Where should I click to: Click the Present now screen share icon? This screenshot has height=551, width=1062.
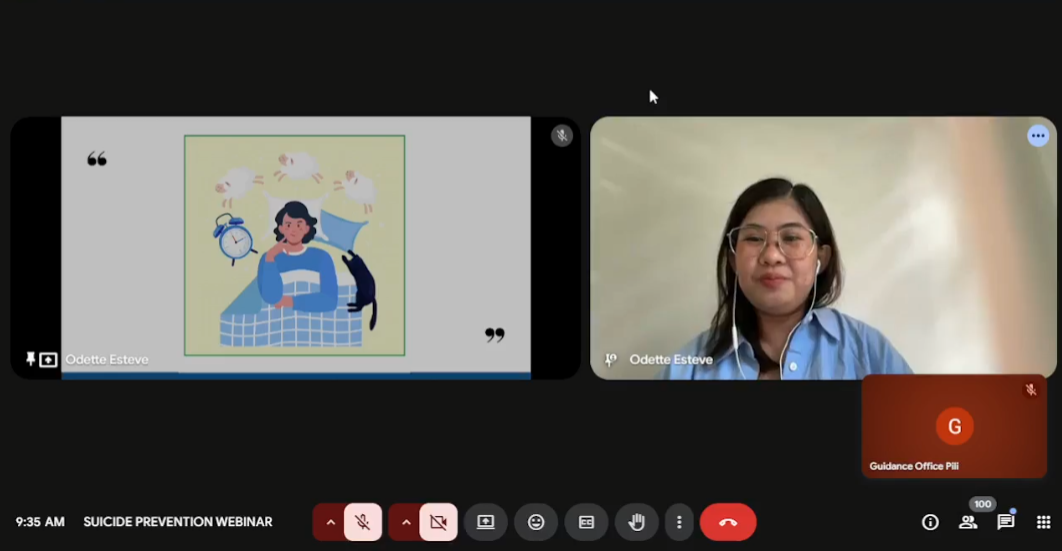pyautogui.click(x=485, y=522)
